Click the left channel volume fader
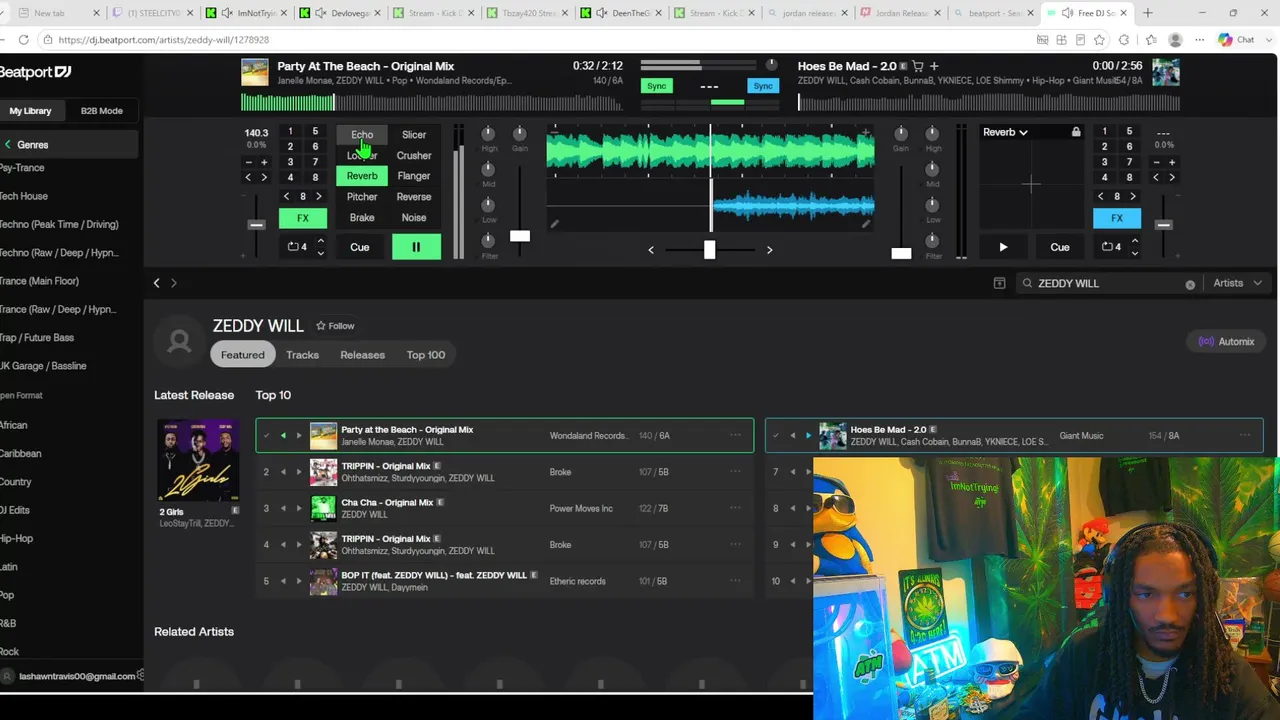 (520, 236)
